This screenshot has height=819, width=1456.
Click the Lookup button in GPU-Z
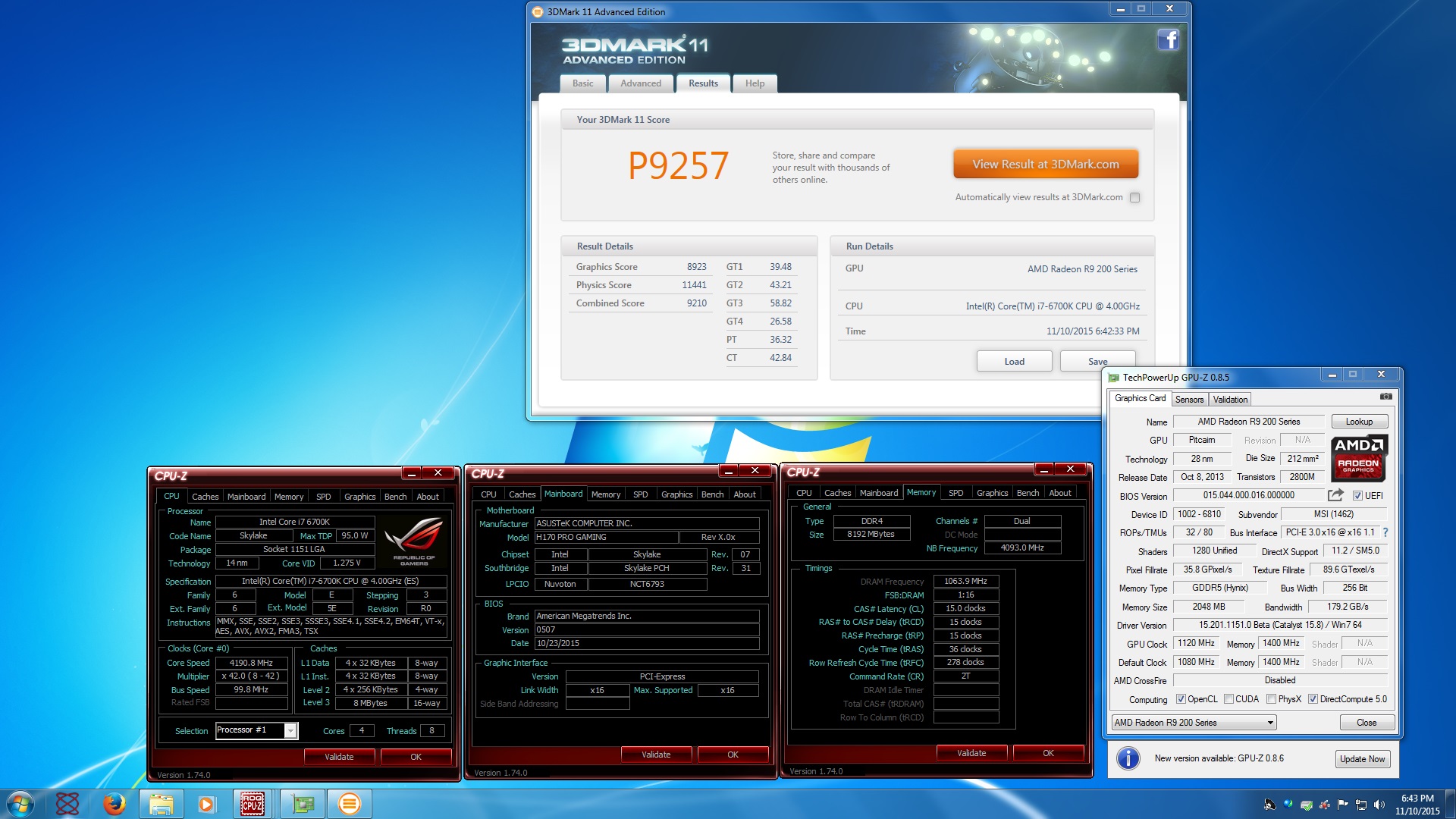[1359, 422]
